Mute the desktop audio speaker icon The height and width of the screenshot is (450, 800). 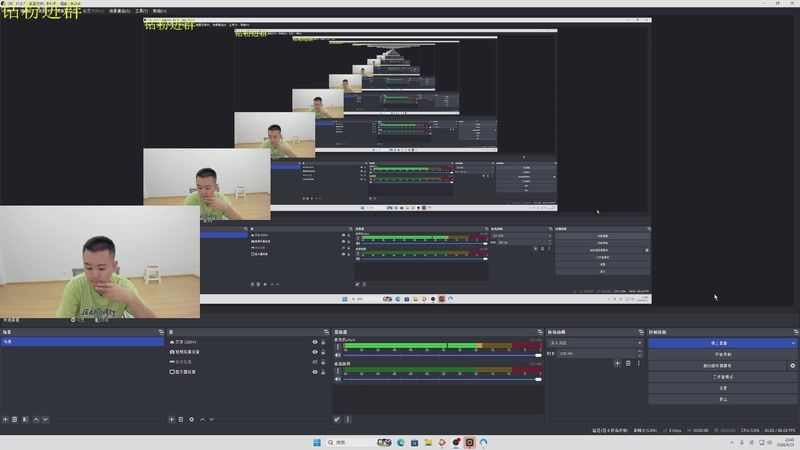pyautogui.click(x=338, y=379)
